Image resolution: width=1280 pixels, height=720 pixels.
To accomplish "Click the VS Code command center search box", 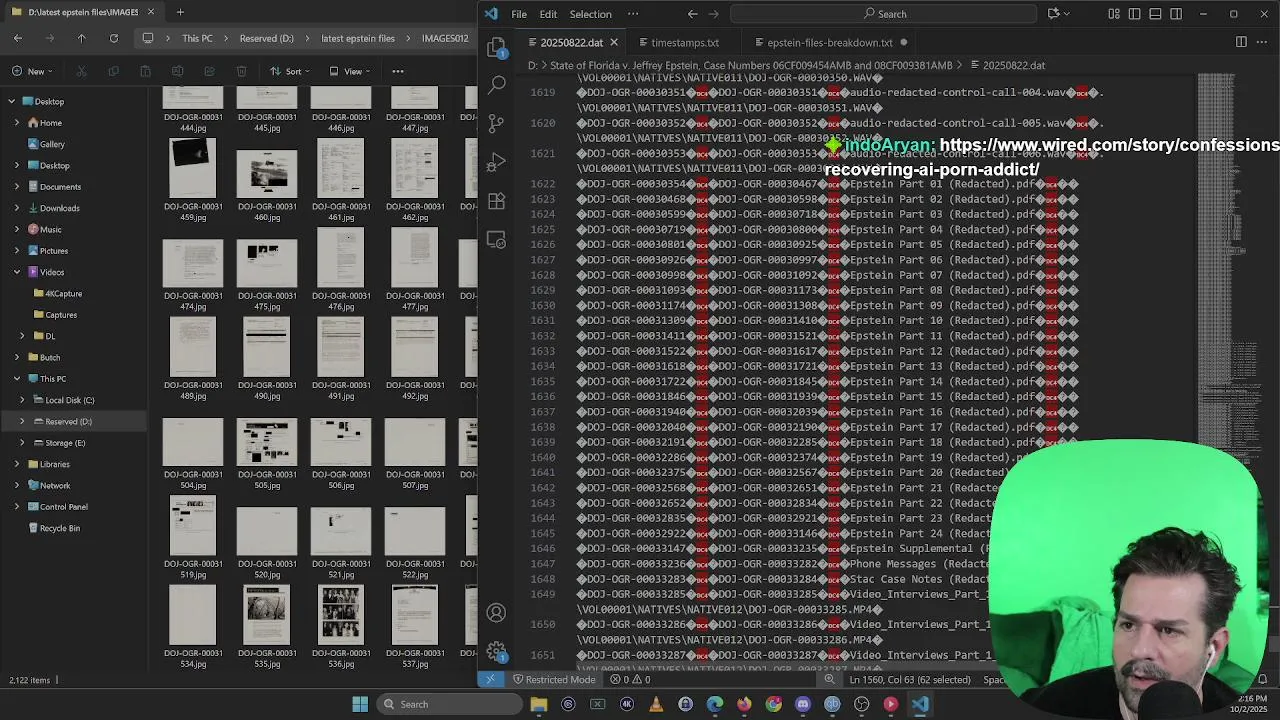I will pyautogui.click(x=885, y=14).
